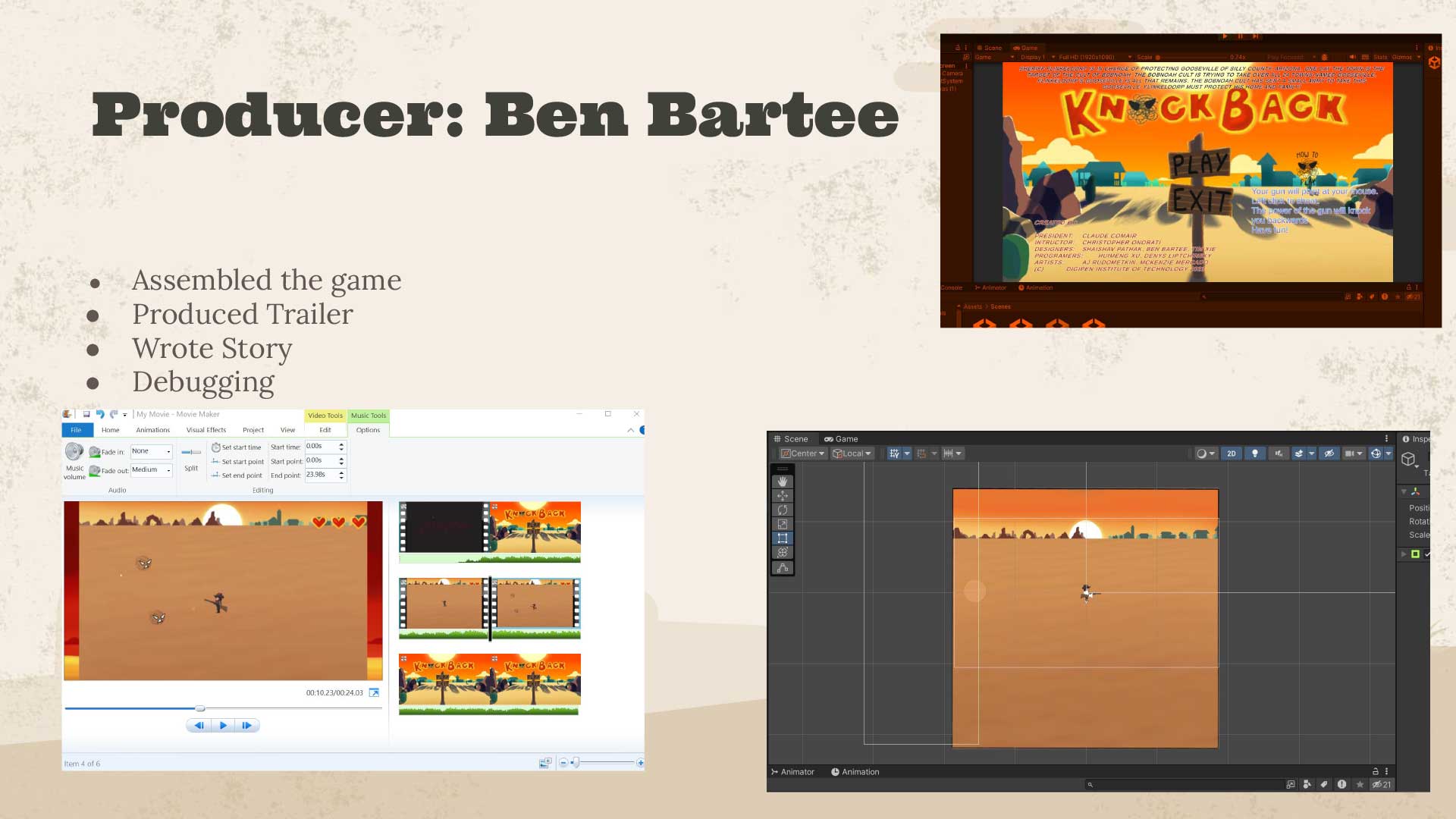The width and height of the screenshot is (1456, 819).
Task: Toggle scene lighting bulb button
Action: pyautogui.click(x=1255, y=453)
